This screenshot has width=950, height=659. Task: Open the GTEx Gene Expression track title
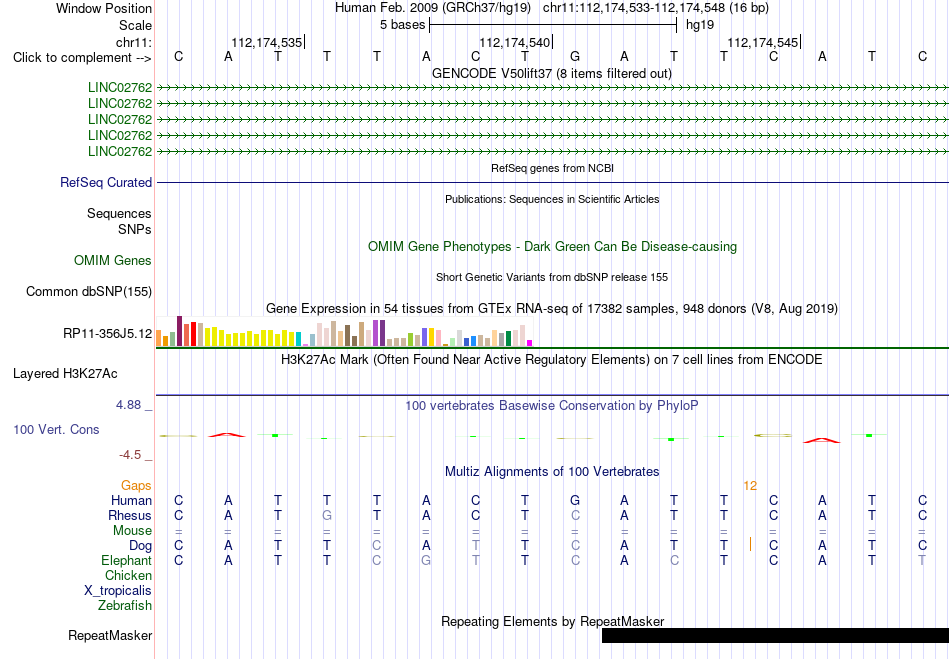click(551, 308)
